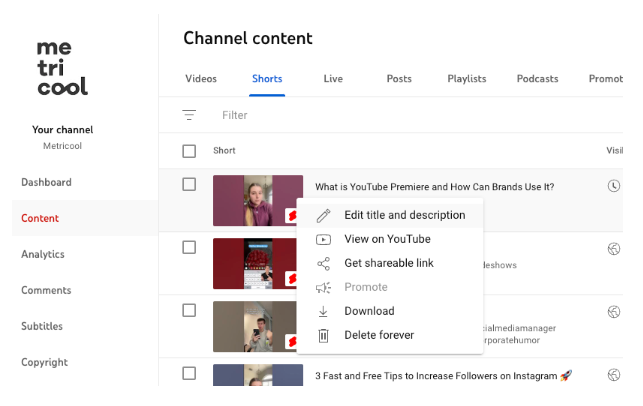Open the thumbnail of the YouTube Premiere short
Viewport: 643px width, 406px height.
tap(258, 201)
